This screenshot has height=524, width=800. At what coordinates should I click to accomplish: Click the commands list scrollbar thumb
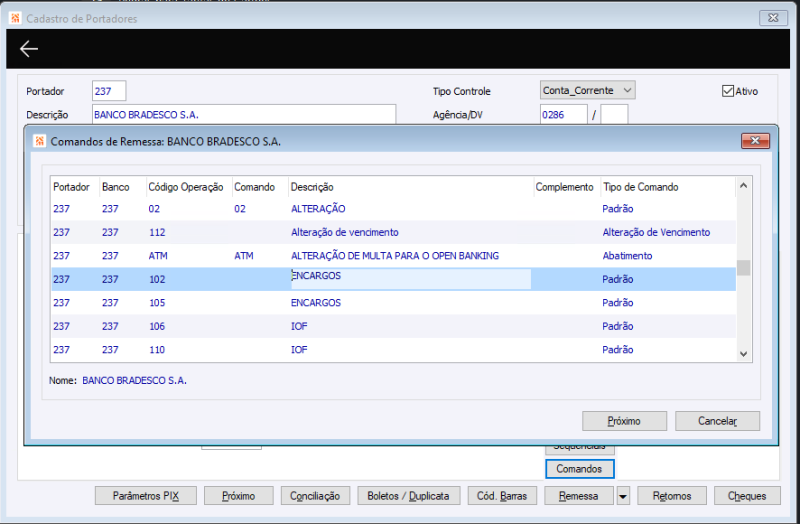(743, 267)
